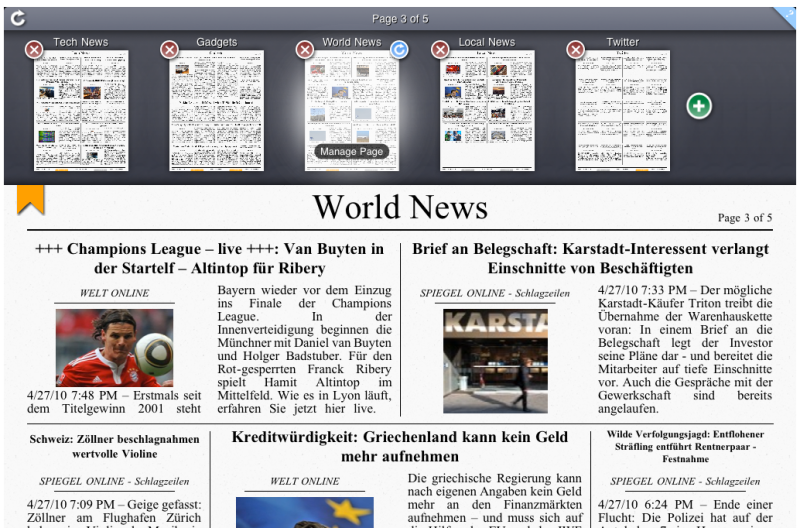This screenshot has height=528, width=800.
Task: Remove the Local News page
Action: (440, 50)
